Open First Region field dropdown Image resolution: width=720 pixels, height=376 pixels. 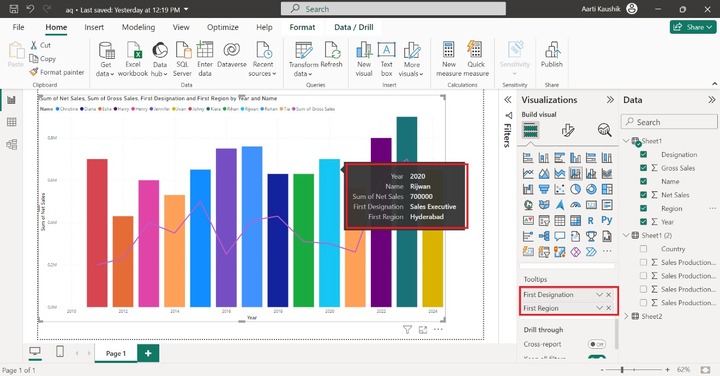[x=599, y=308]
